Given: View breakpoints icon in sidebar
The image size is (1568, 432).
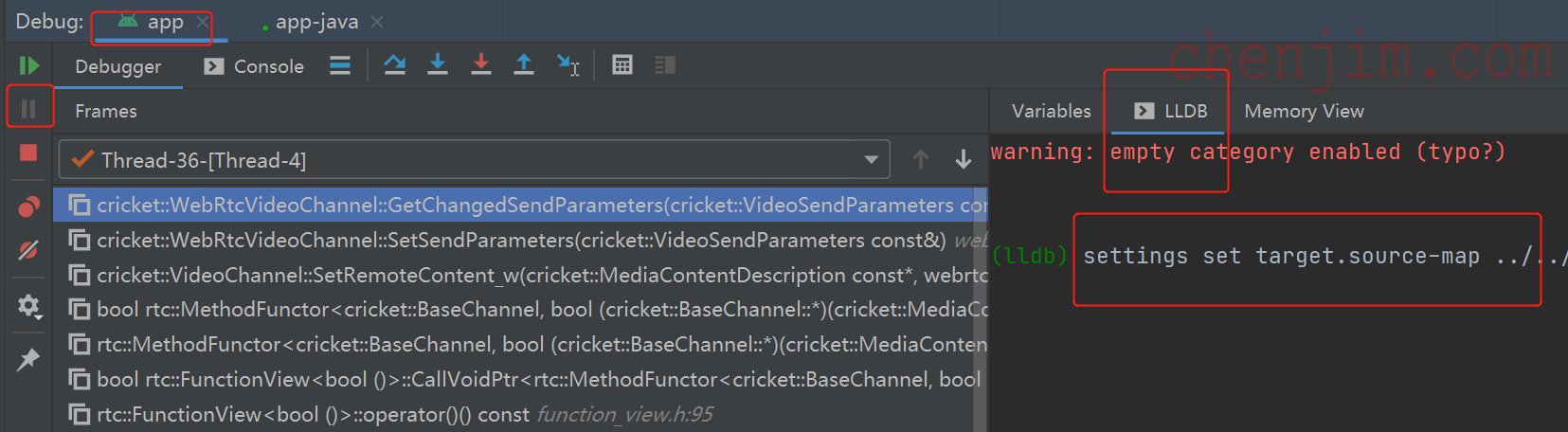Looking at the screenshot, I should pos(28,207).
